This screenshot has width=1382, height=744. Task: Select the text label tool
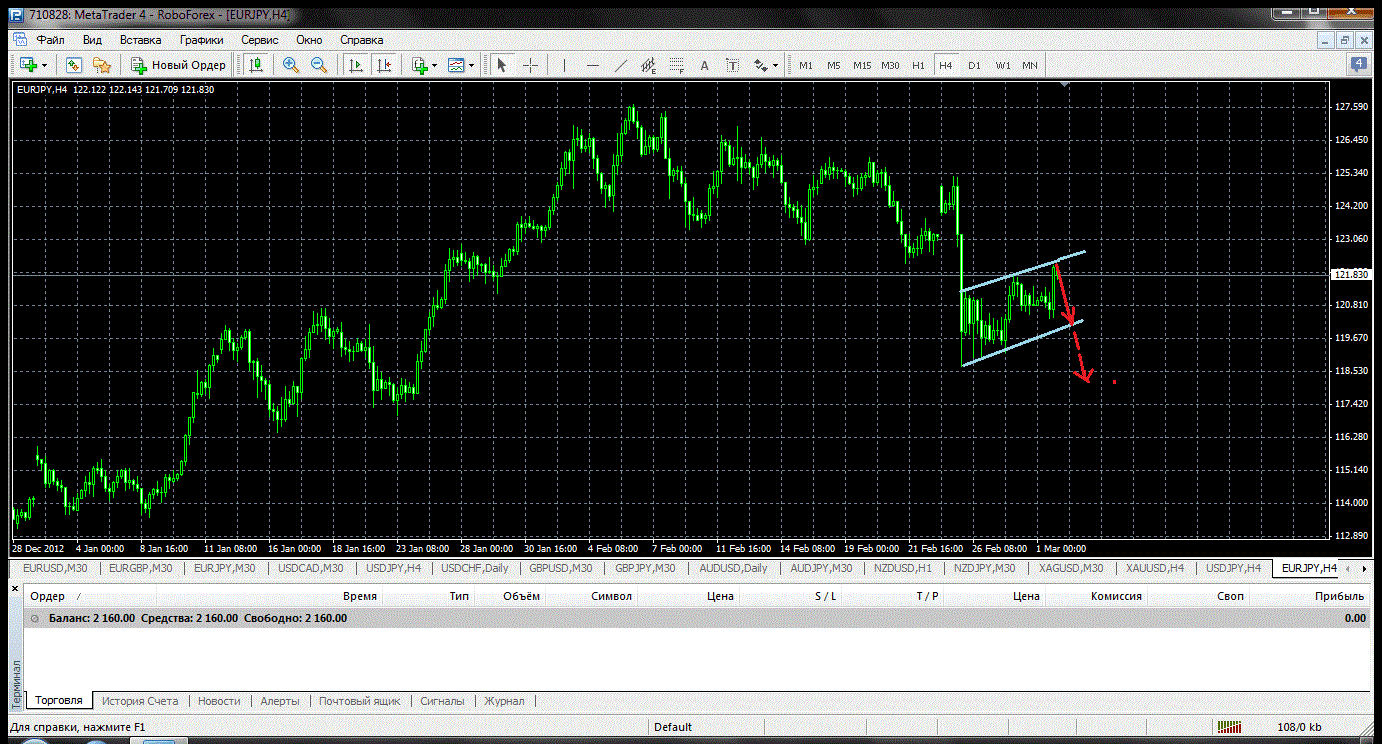[x=732, y=65]
